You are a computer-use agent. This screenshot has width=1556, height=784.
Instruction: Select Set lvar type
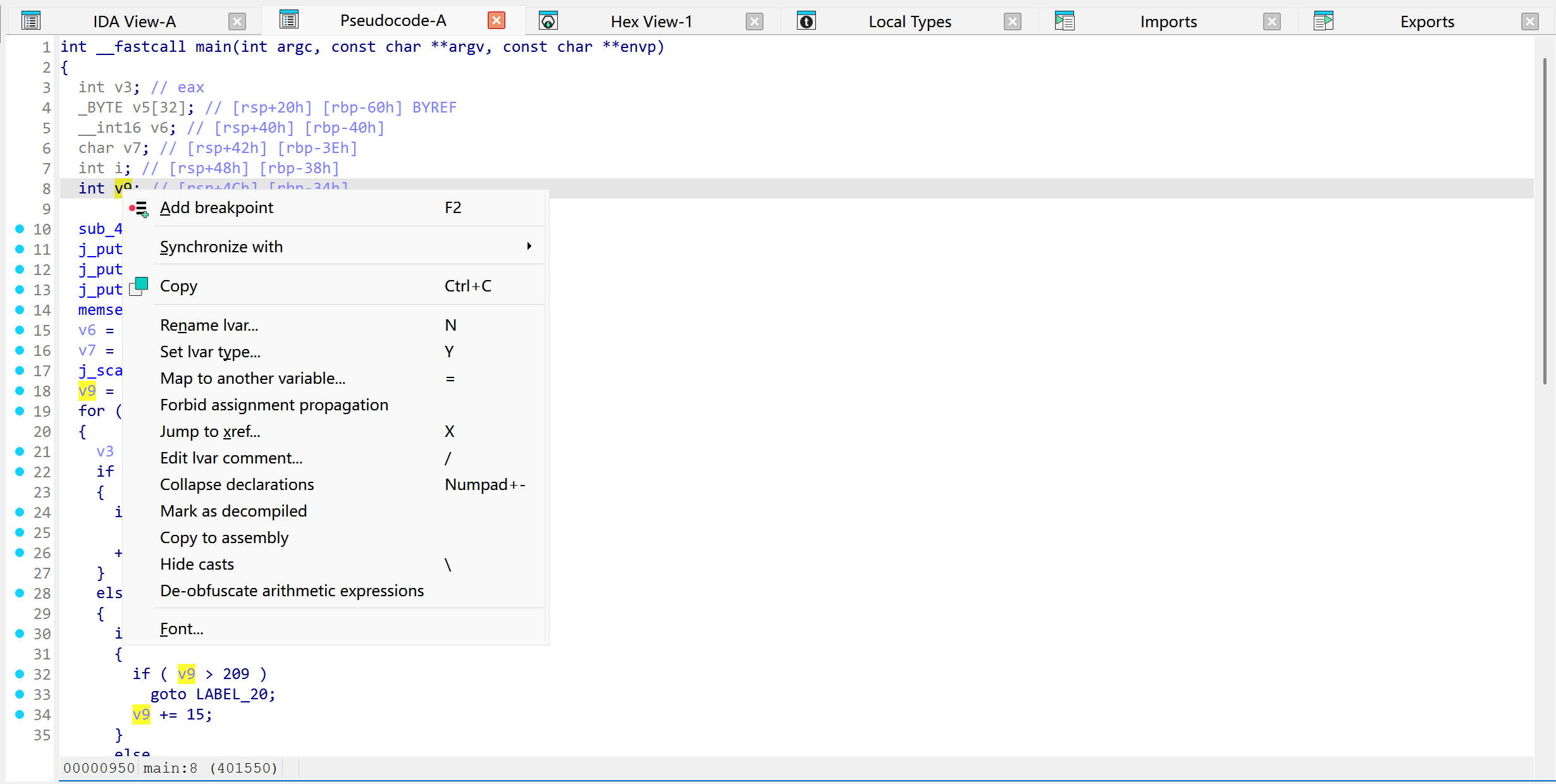(210, 352)
